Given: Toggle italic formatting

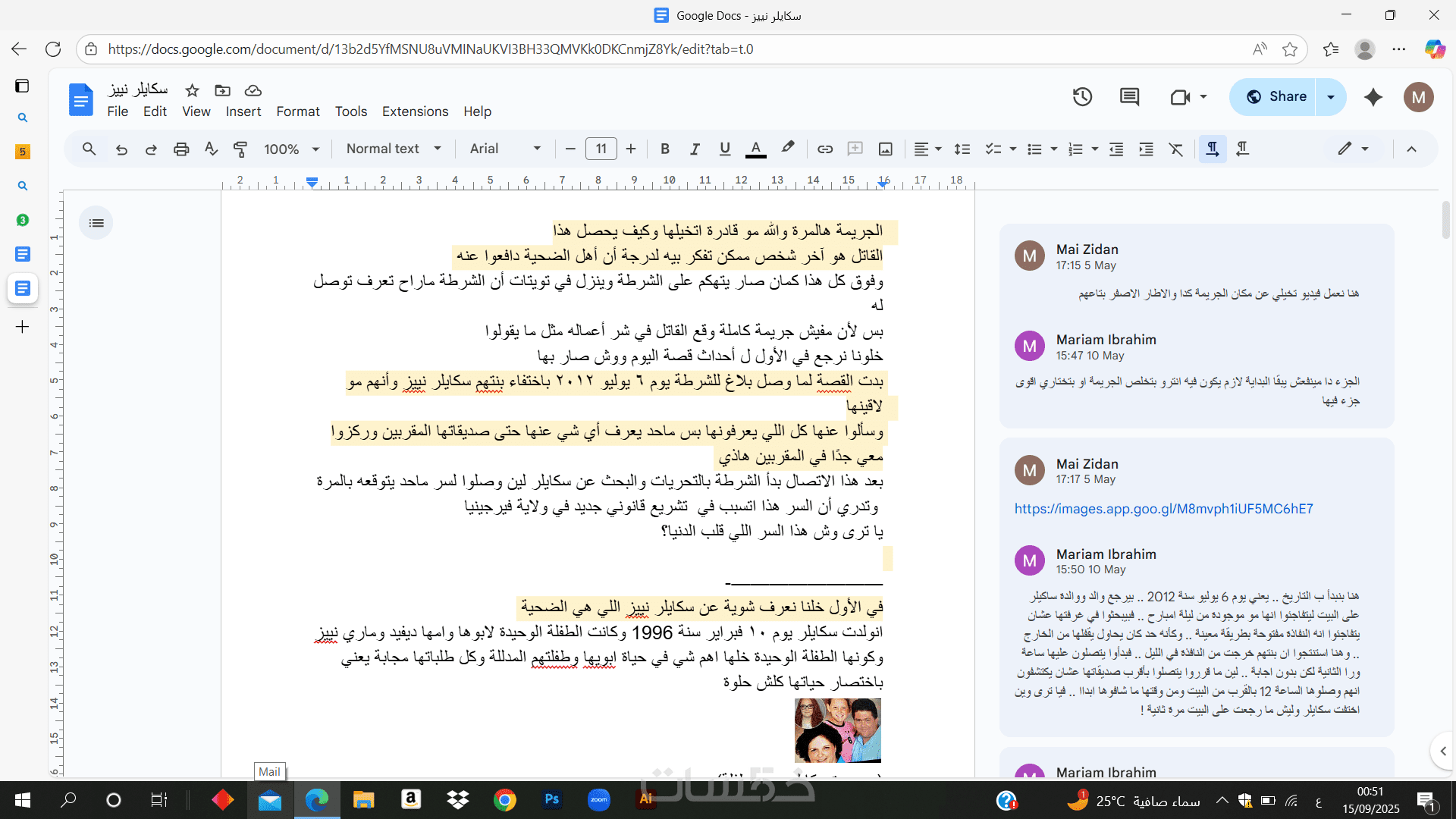Looking at the screenshot, I should 695,149.
